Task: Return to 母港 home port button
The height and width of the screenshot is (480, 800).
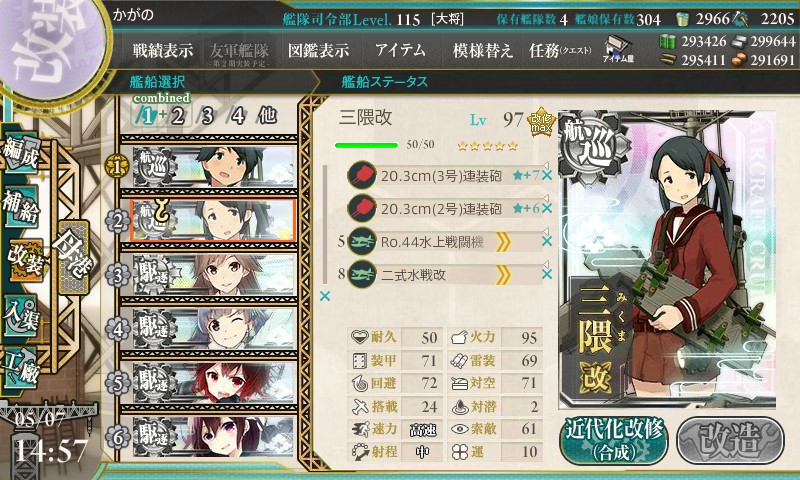Action: [74, 258]
